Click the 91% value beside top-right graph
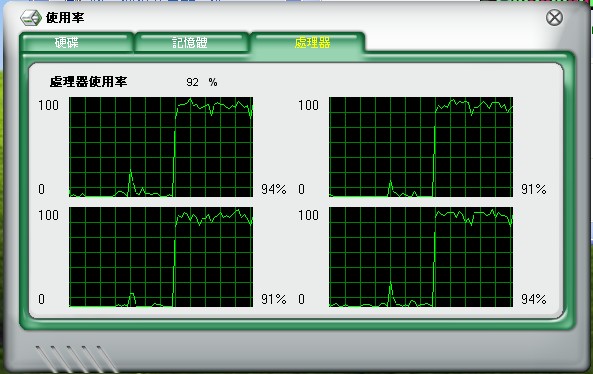Screen dimensions: 593x374 pos(534,189)
